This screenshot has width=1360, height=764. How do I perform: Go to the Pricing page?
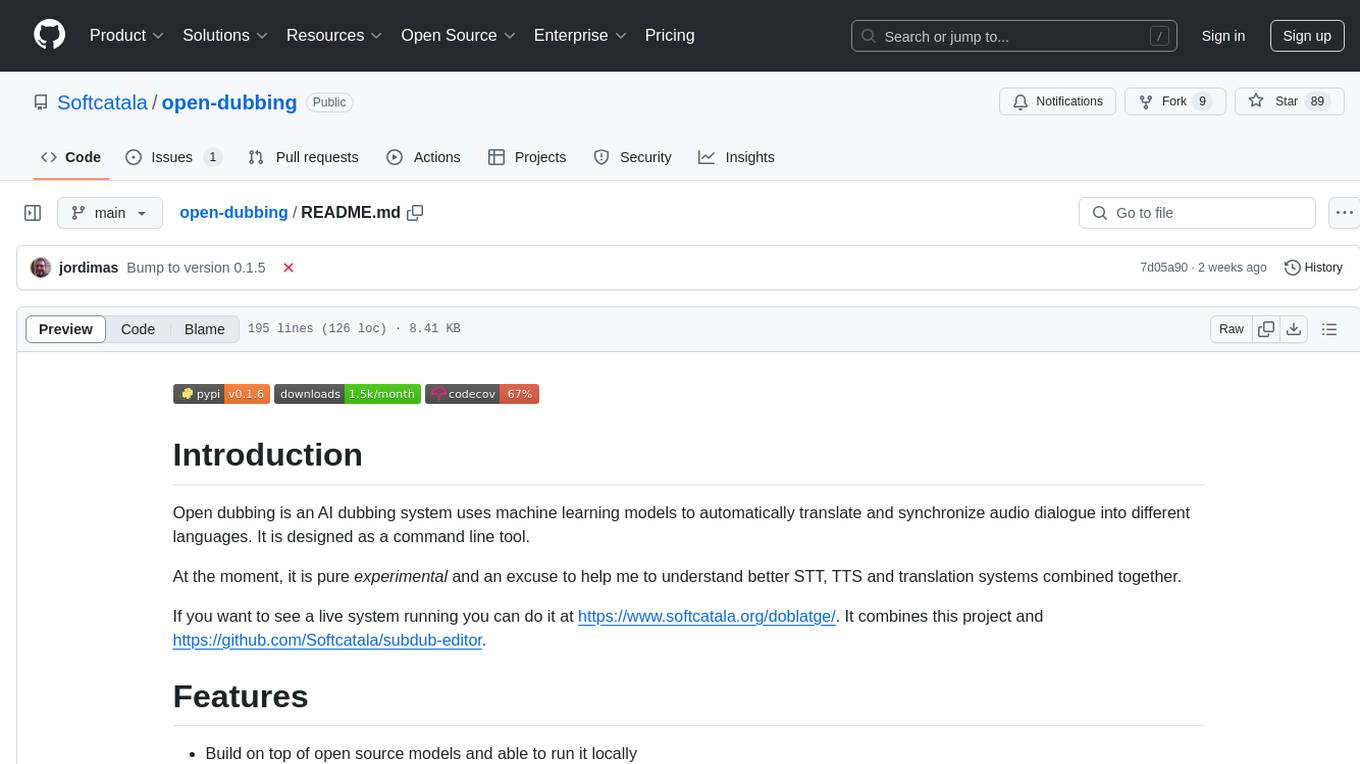pyautogui.click(x=670, y=35)
